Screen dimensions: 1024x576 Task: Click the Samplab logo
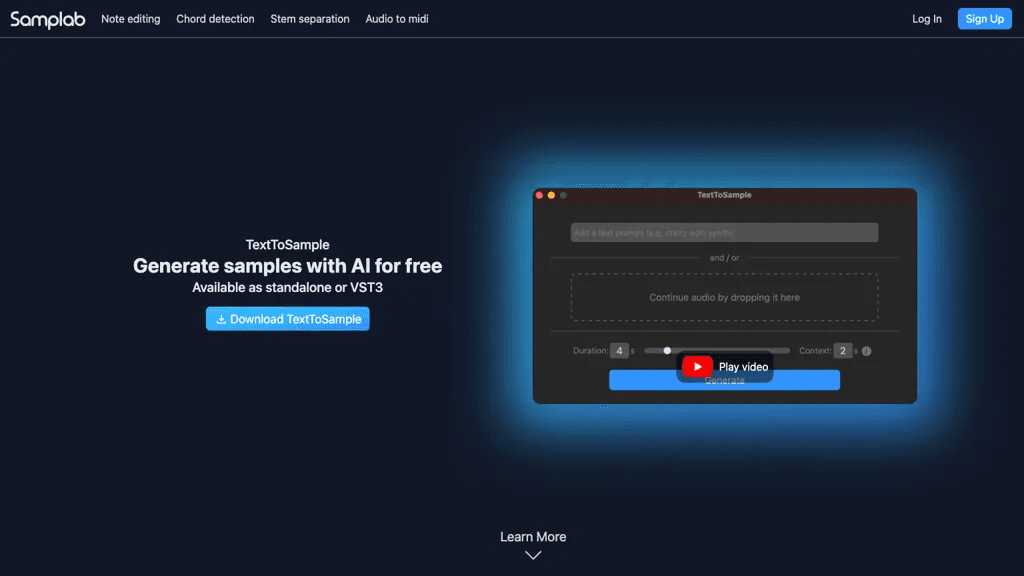[48, 19]
